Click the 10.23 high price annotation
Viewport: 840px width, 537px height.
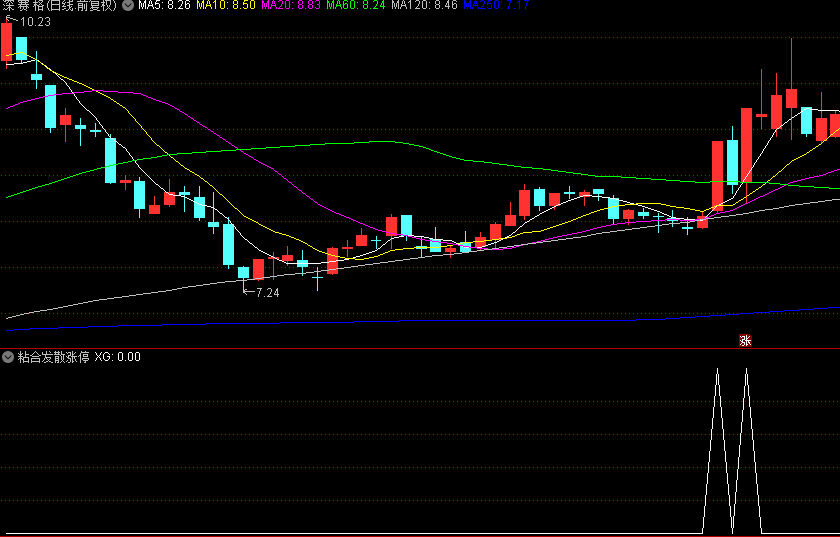[35, 22]
